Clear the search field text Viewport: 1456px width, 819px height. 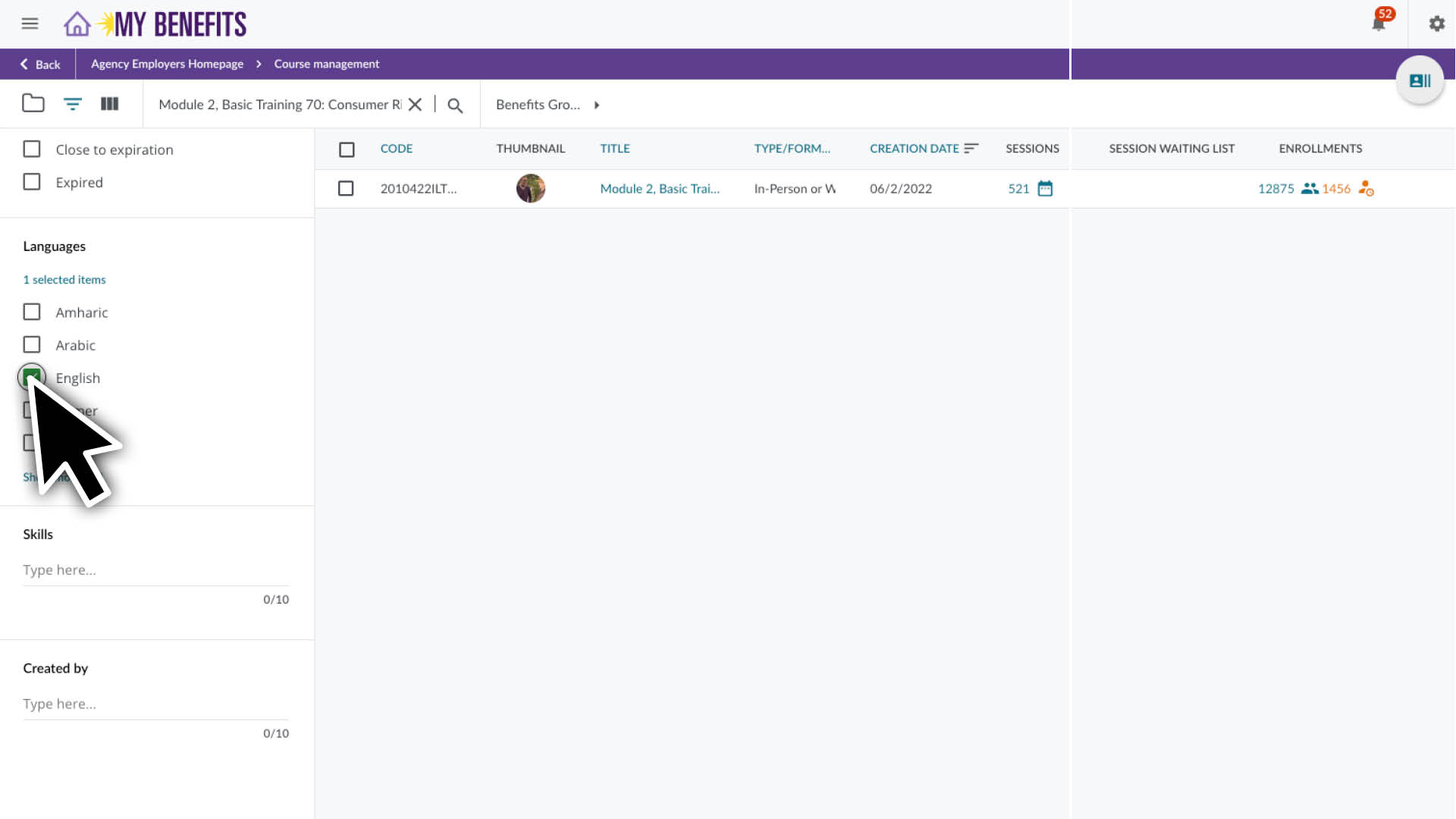point(415,105)
